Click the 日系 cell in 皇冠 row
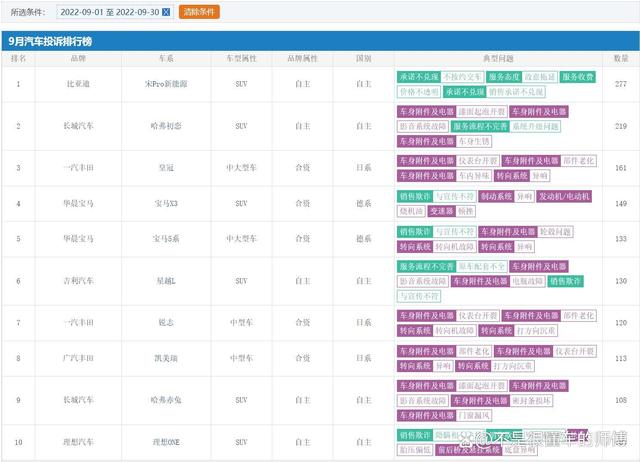 (x=363, y=168)
